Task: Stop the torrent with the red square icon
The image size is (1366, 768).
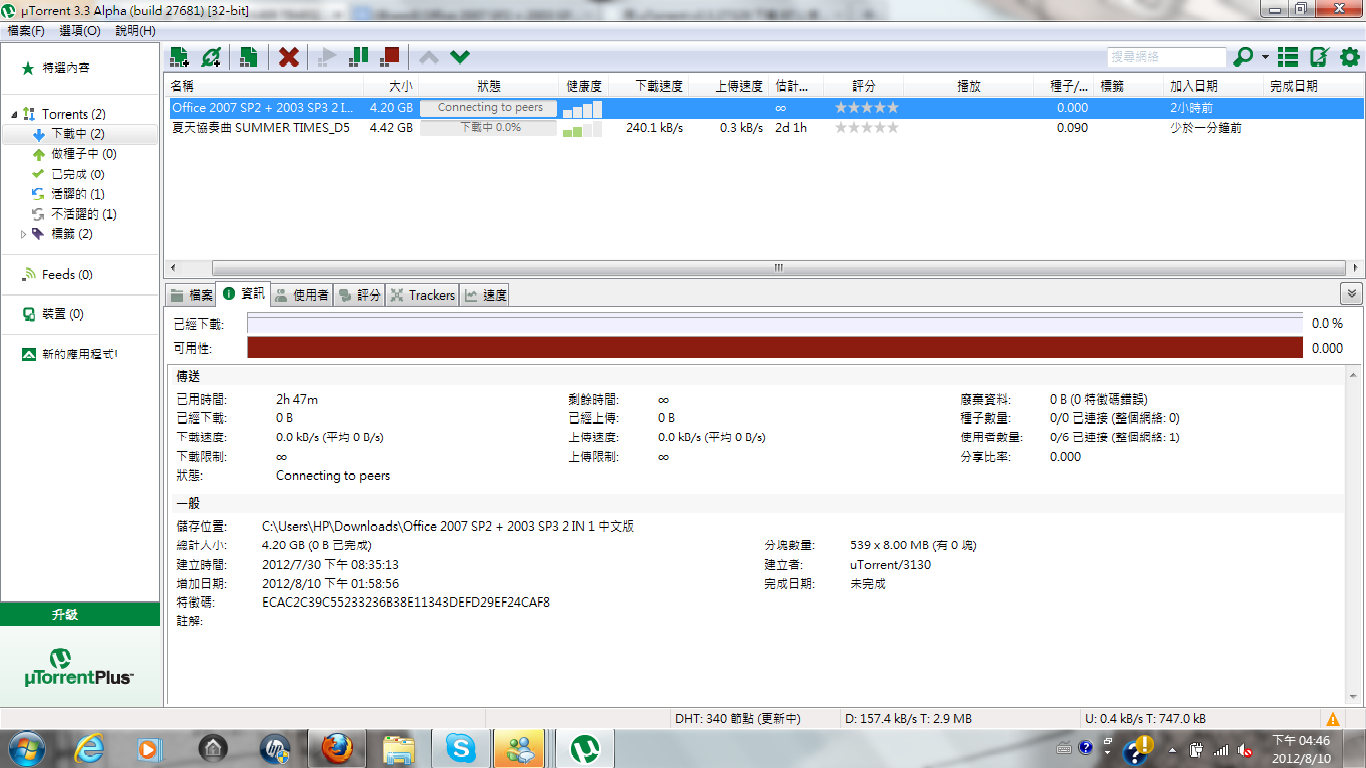Action: pyautogui.click(x=390, y=57)
